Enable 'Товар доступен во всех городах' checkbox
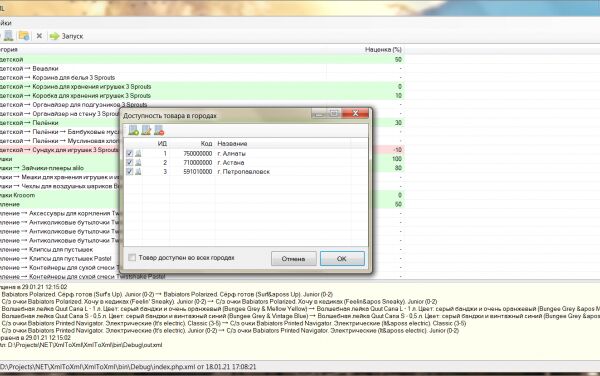The image size is (600, 376). [132, 258]
